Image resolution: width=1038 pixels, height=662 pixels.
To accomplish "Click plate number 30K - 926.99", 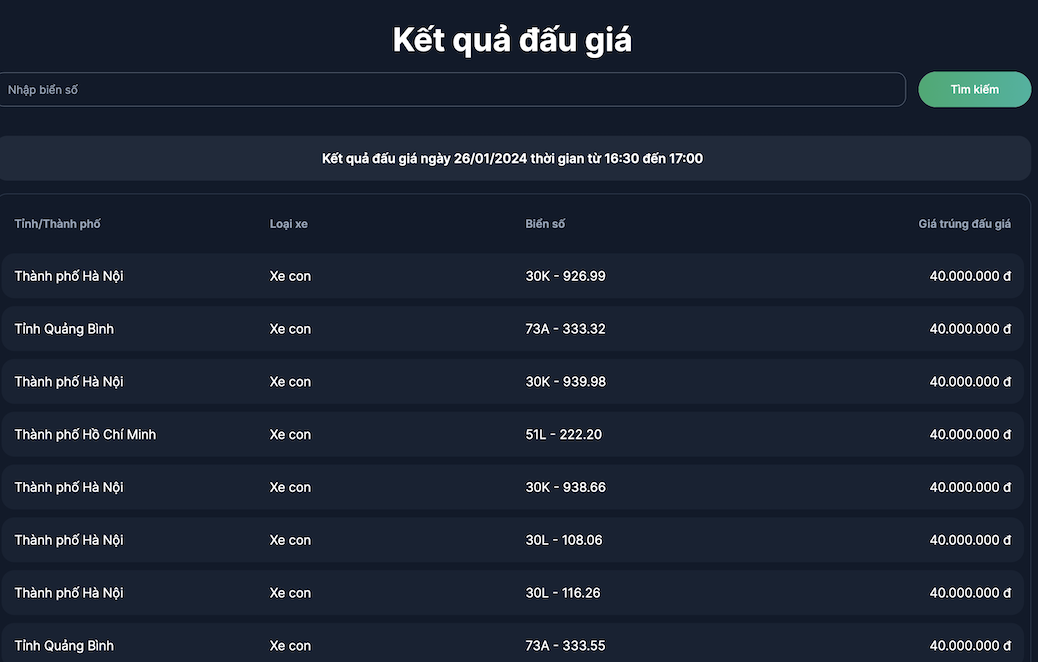I will pyautogui.click(x=565, y=276).
